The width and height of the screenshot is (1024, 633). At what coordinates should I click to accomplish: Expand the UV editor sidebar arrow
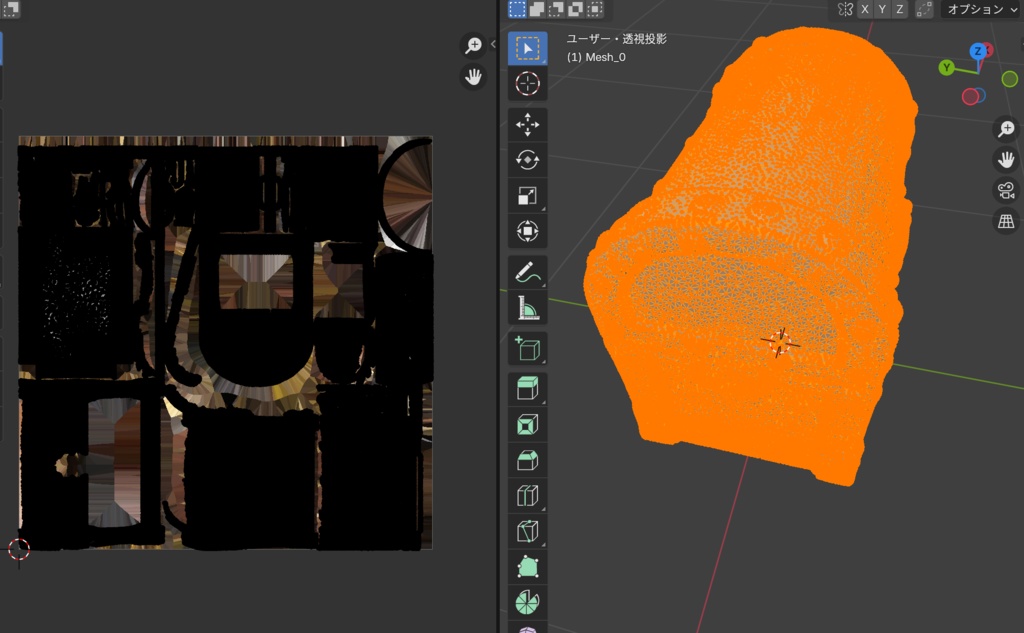[493, 44]
